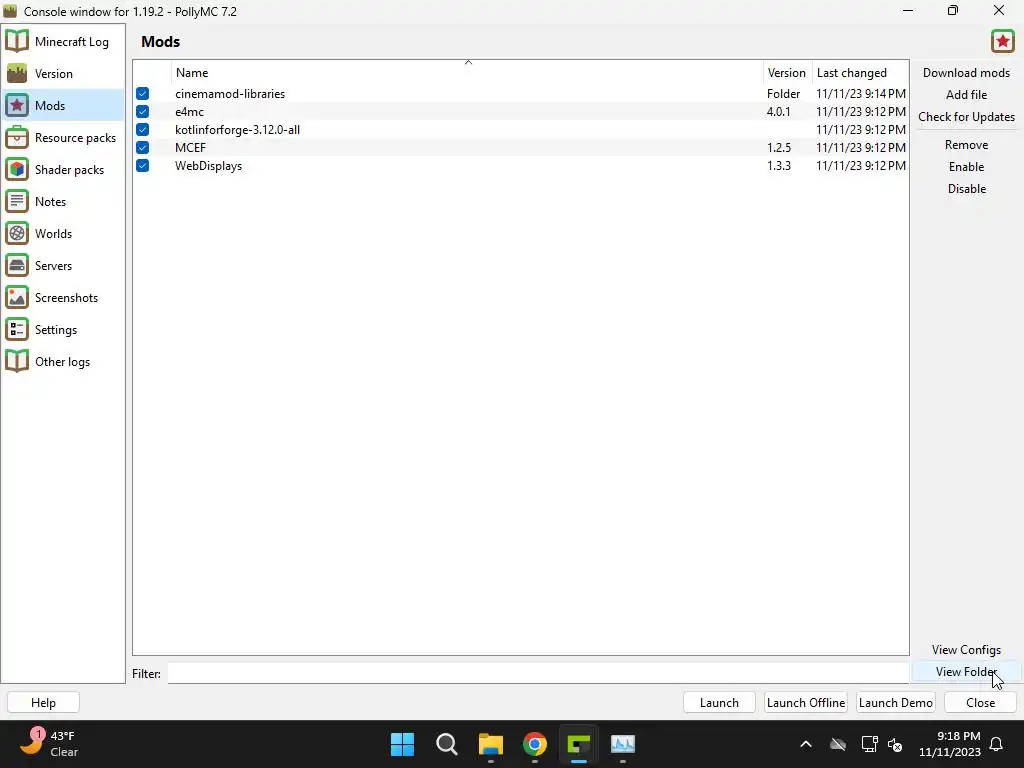Screen dimensions: 1024x768
Task: Click the Notes page icon
Action: (17, 201)
